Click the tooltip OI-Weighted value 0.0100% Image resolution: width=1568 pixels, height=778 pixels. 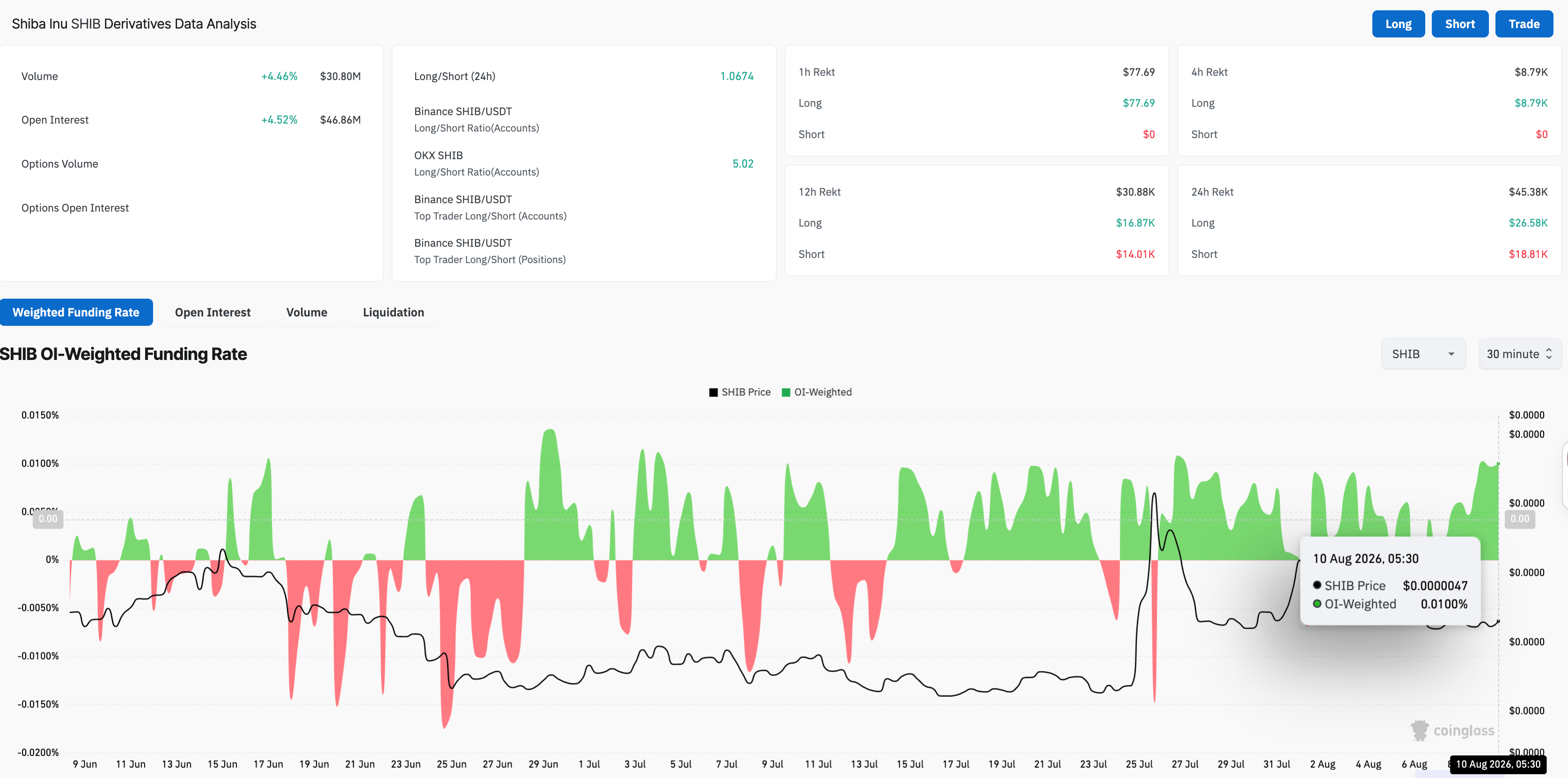tap(1444, 604)
